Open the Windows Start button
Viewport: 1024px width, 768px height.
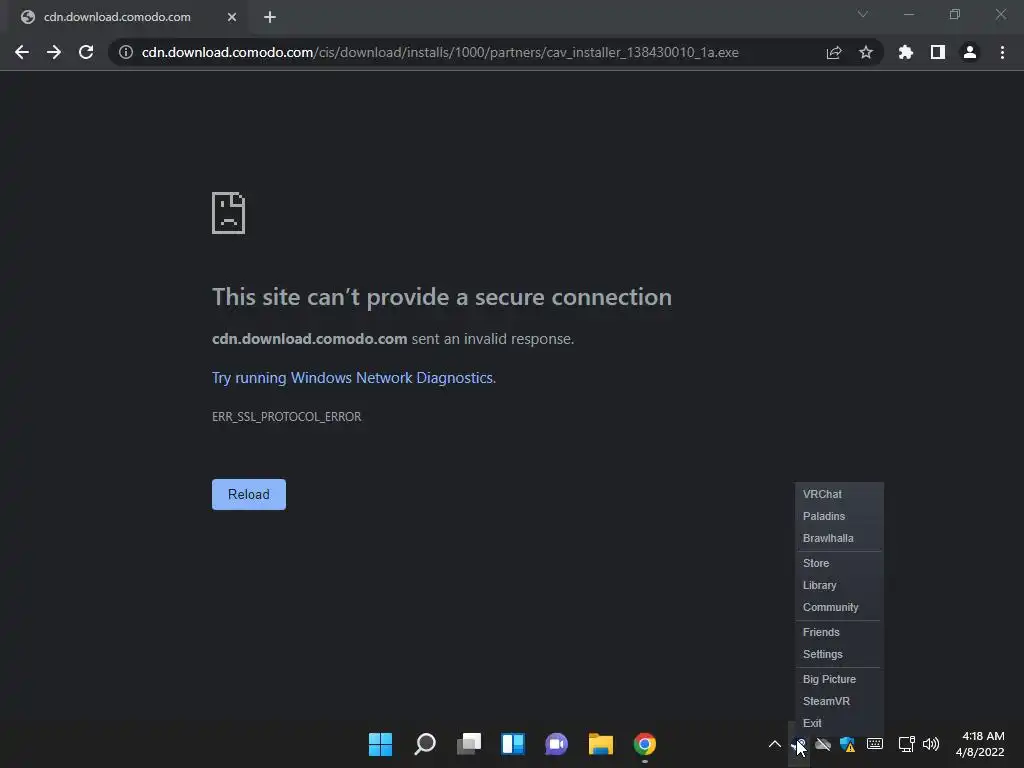coord(380,744)
